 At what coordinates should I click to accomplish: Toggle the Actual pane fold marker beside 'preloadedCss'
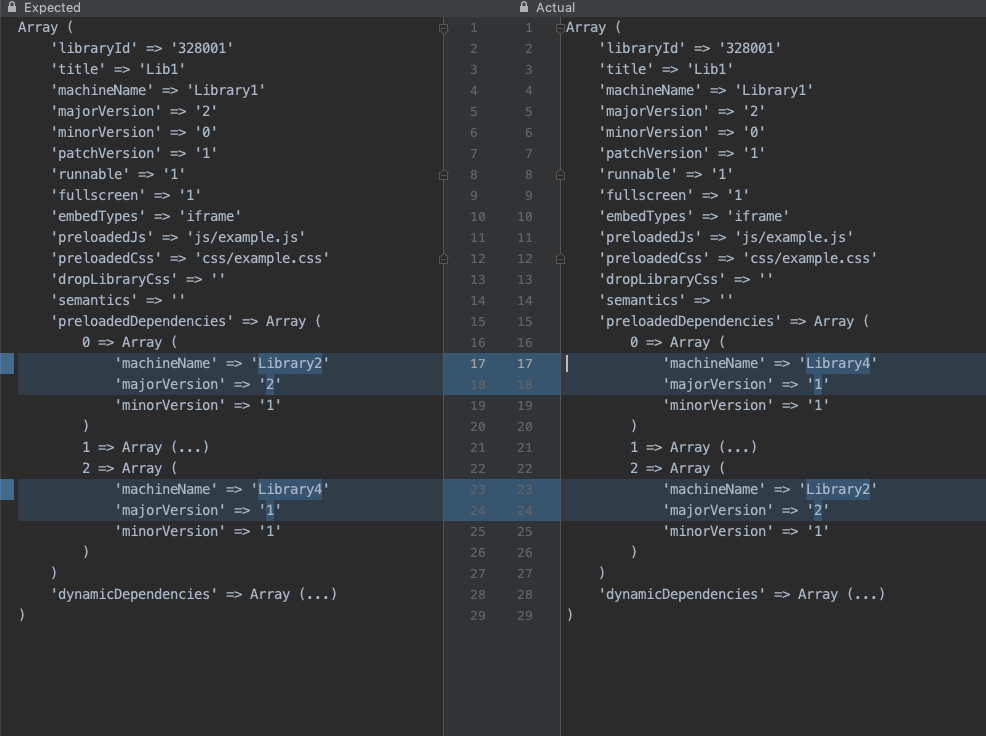[x=560, y=259]
